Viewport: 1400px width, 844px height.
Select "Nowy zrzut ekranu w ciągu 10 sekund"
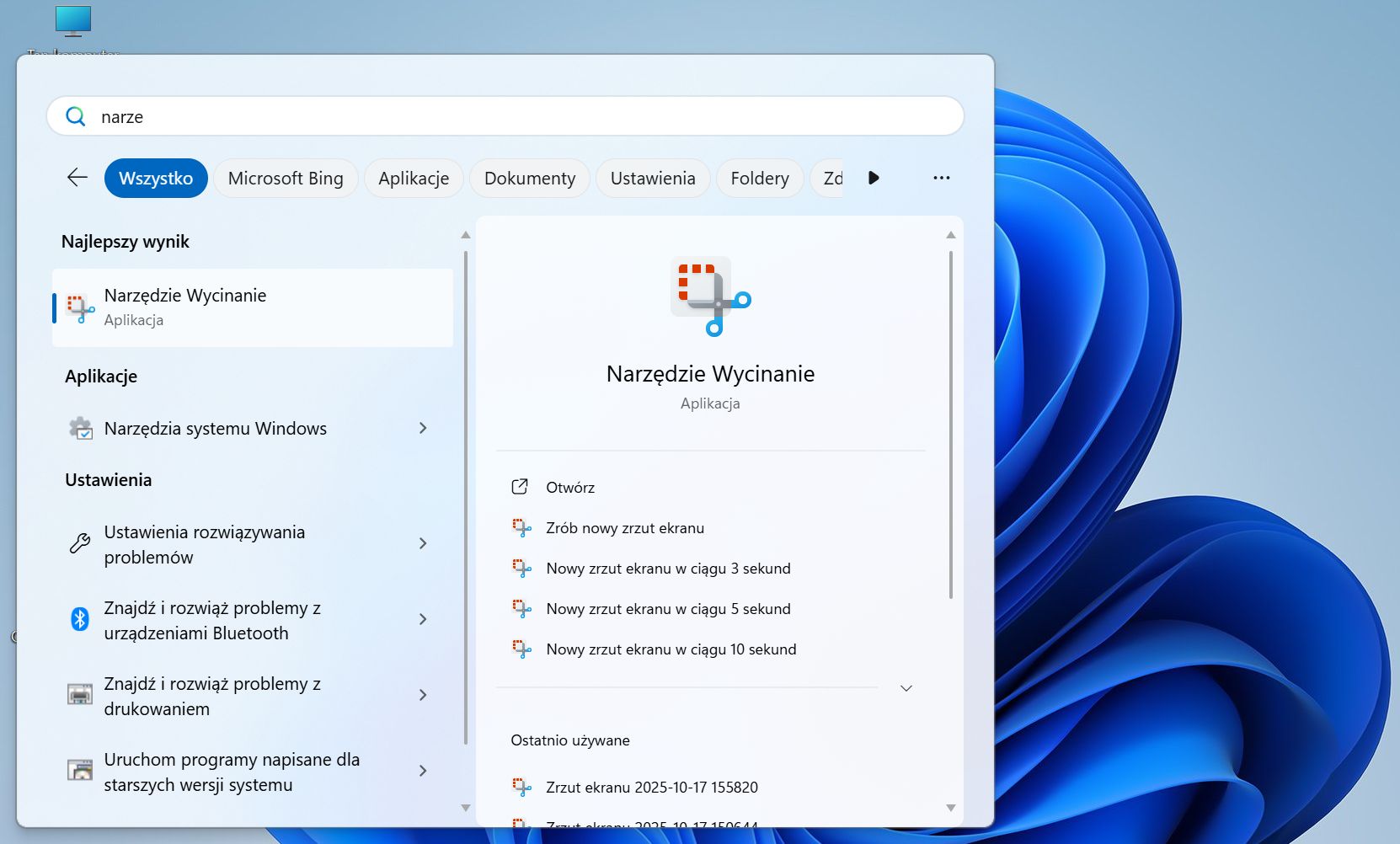coord(671,649)
